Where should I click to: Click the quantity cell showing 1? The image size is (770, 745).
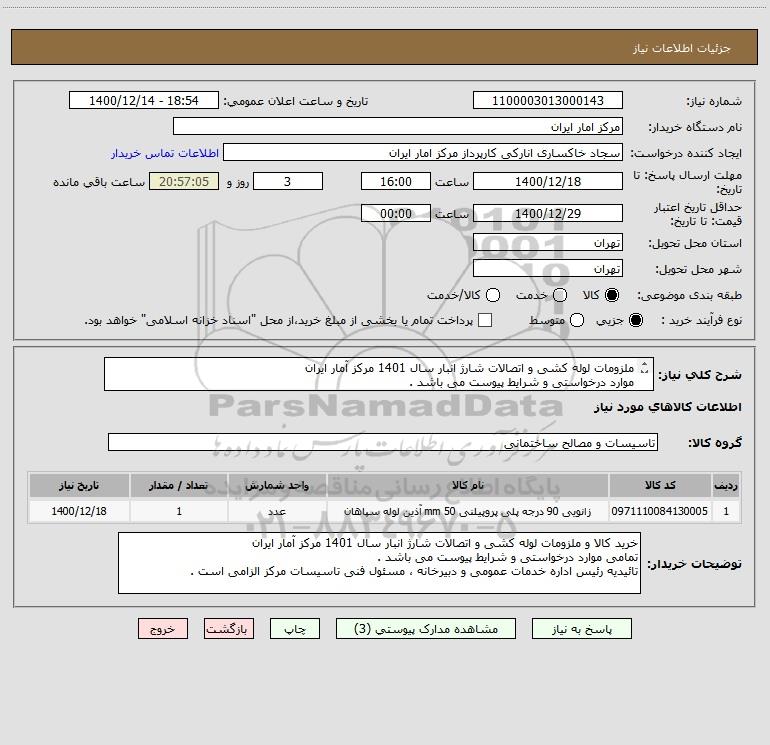click(179, 511)
